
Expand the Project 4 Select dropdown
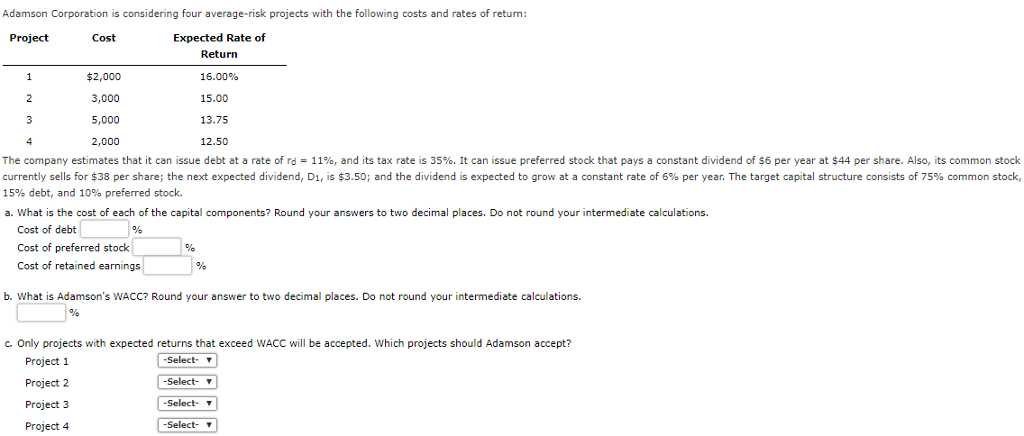click(187, 425)
